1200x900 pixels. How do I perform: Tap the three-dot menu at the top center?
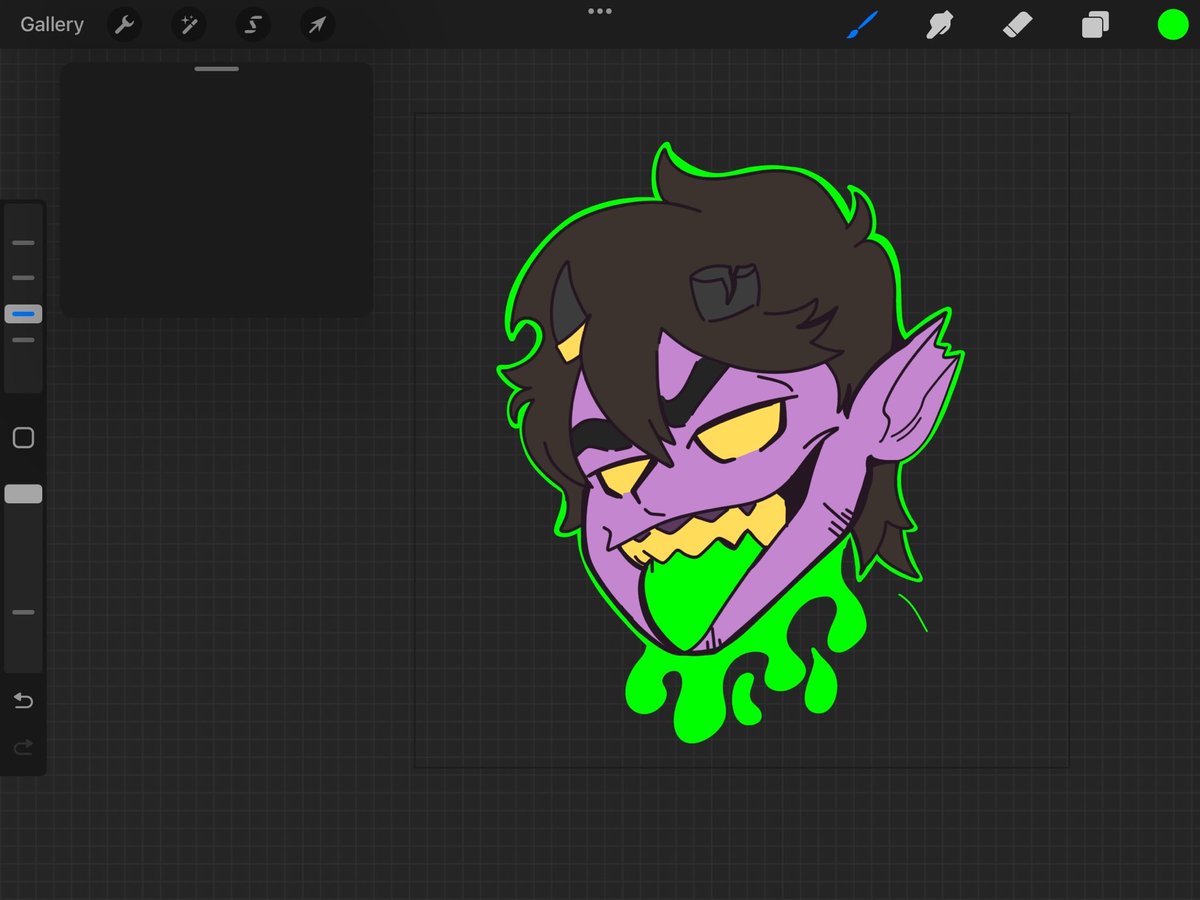point(600,11)
